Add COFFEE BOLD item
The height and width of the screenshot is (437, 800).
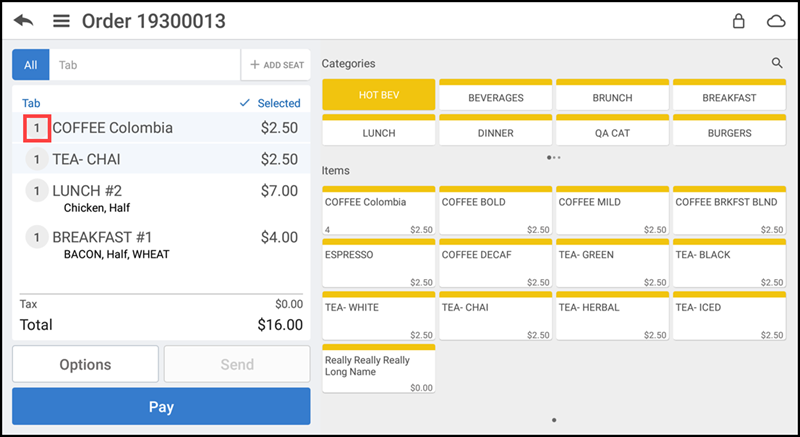[495, 211]
